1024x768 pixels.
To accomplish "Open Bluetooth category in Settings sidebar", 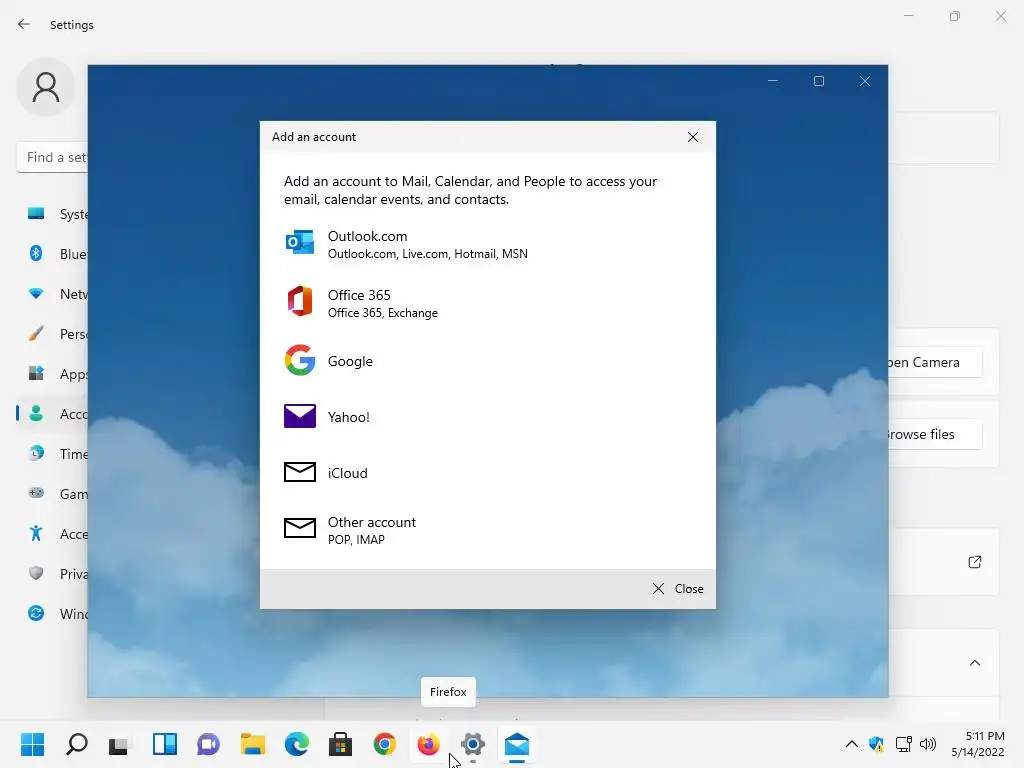I will [x=52, y=254].
